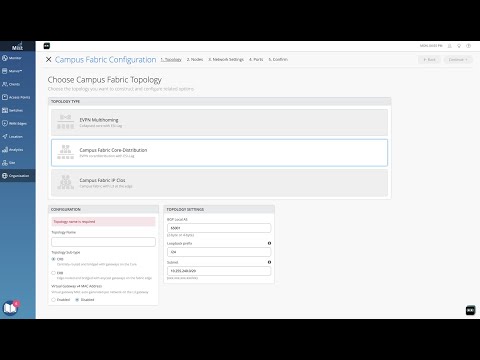This screenshot has width=480, height=360.
Task: Choose the Campus Fabric IP Clos card
Action: tap(219, 183)
